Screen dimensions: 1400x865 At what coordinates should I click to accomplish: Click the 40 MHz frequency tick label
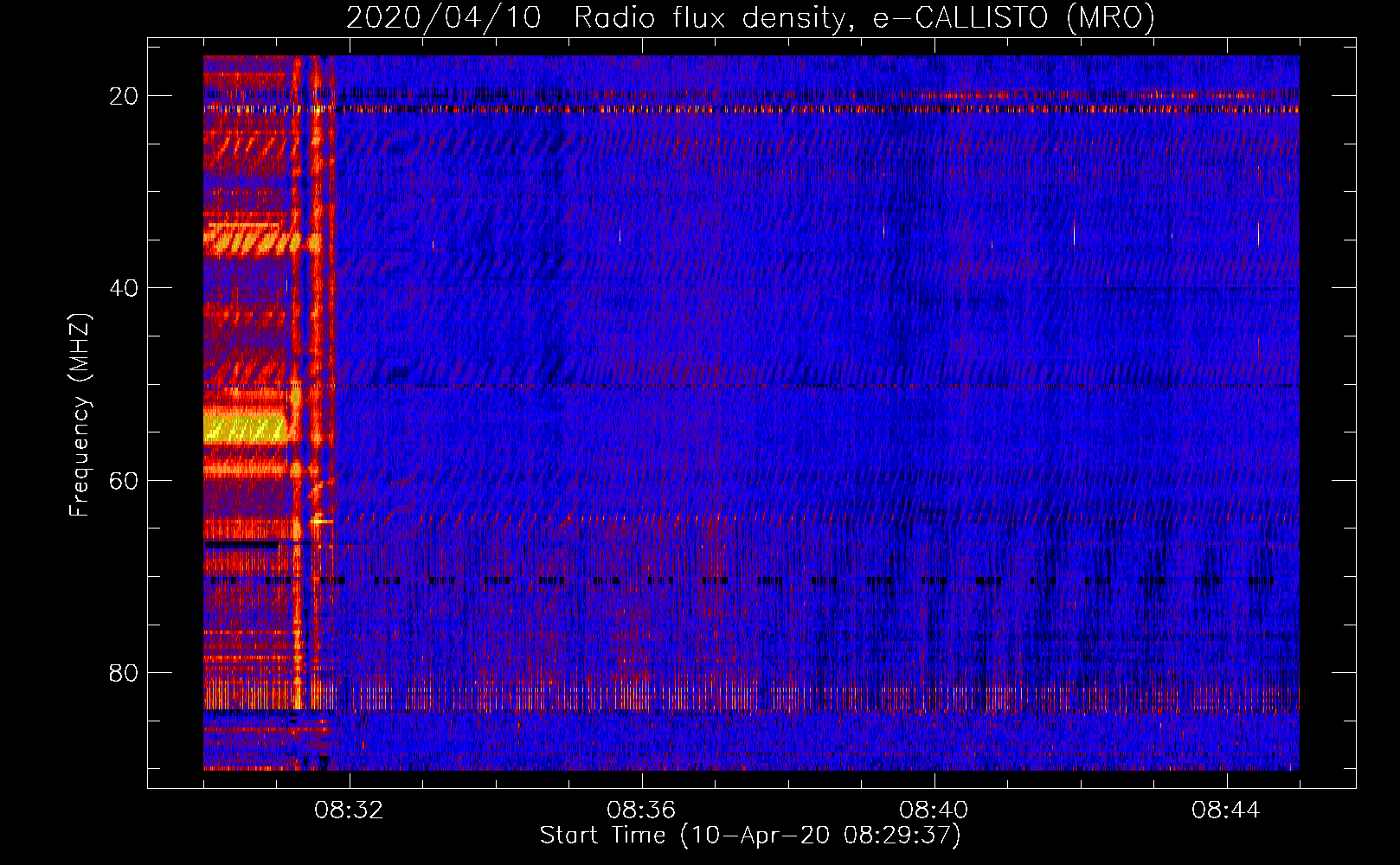coord(124,288)
